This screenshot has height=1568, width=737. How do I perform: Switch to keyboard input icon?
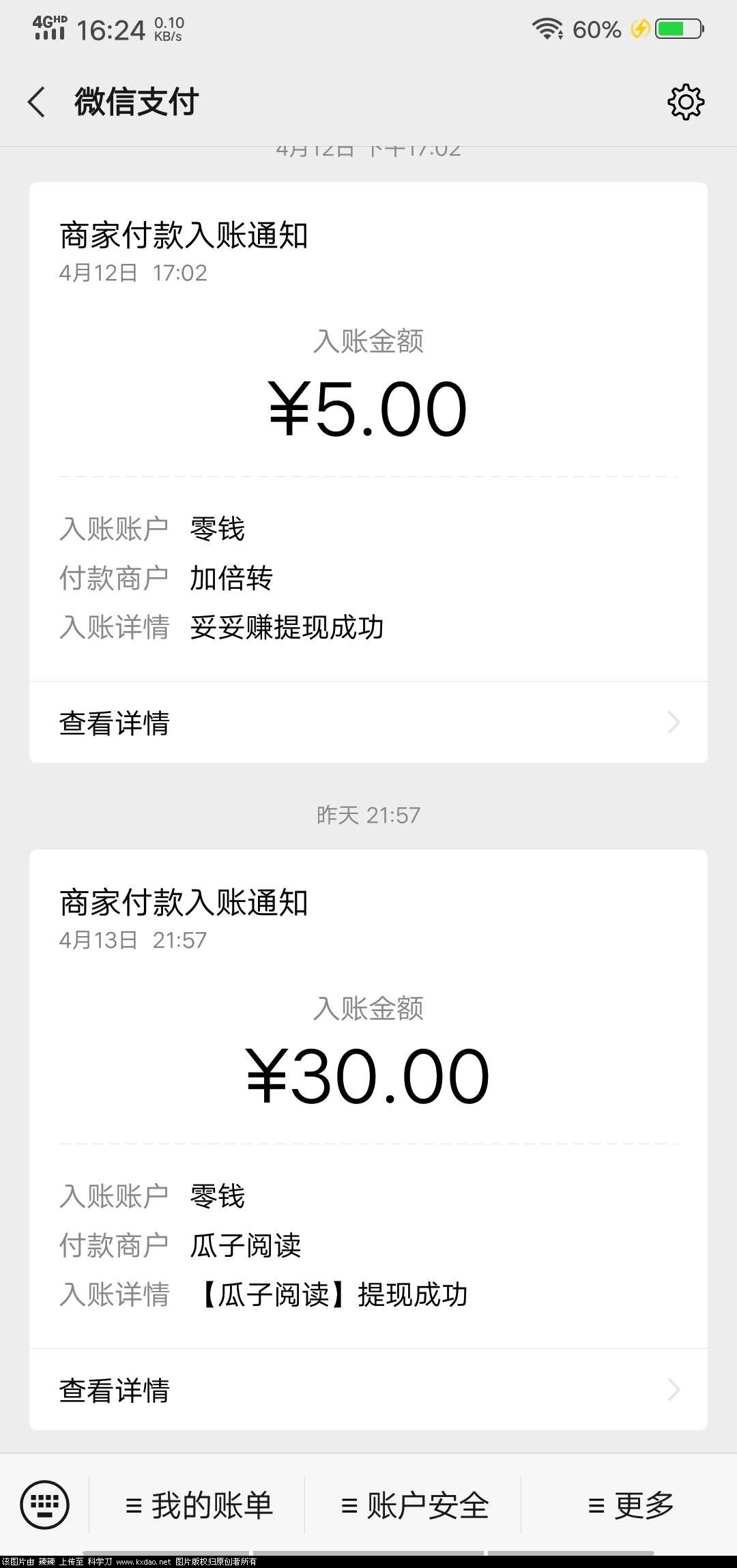click(45, 1505)
